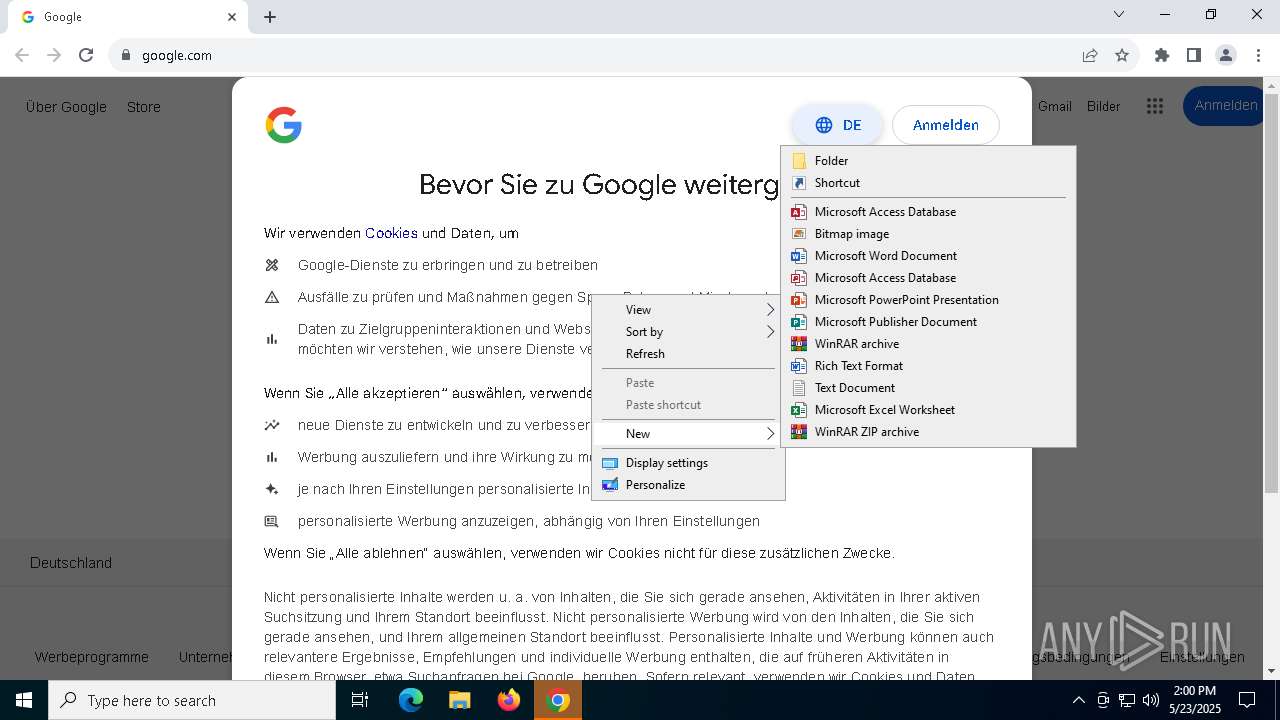Open Chrome profile avatar
The width and height of the screenshot is (1280, 720).
(1226, 55)
